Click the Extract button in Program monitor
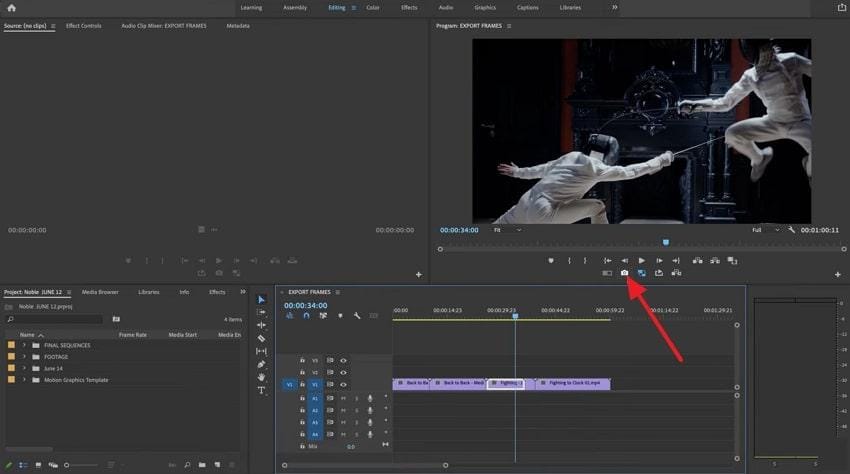 tap(715, 261)
